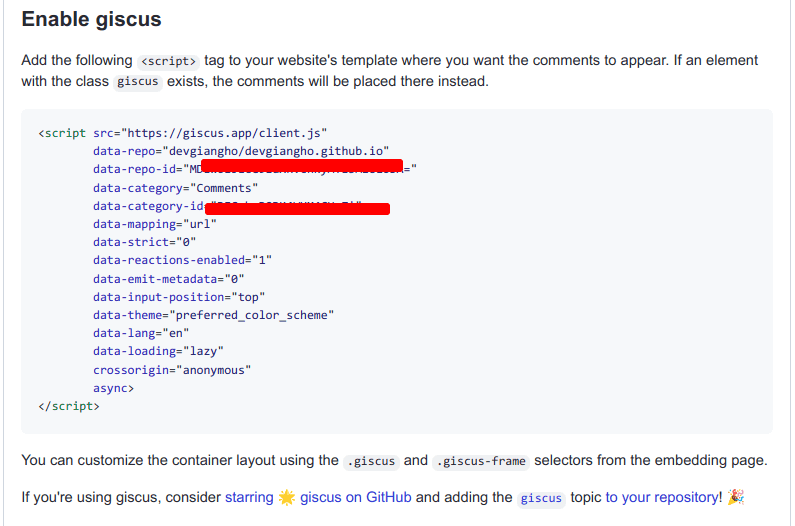Click the data-lang="en" line

tap(141, 332)
